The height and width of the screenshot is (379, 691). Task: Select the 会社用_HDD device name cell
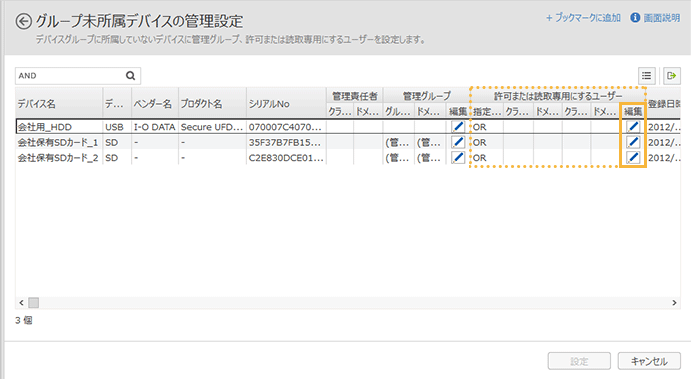pyautogui.click(x=59, y=127)
